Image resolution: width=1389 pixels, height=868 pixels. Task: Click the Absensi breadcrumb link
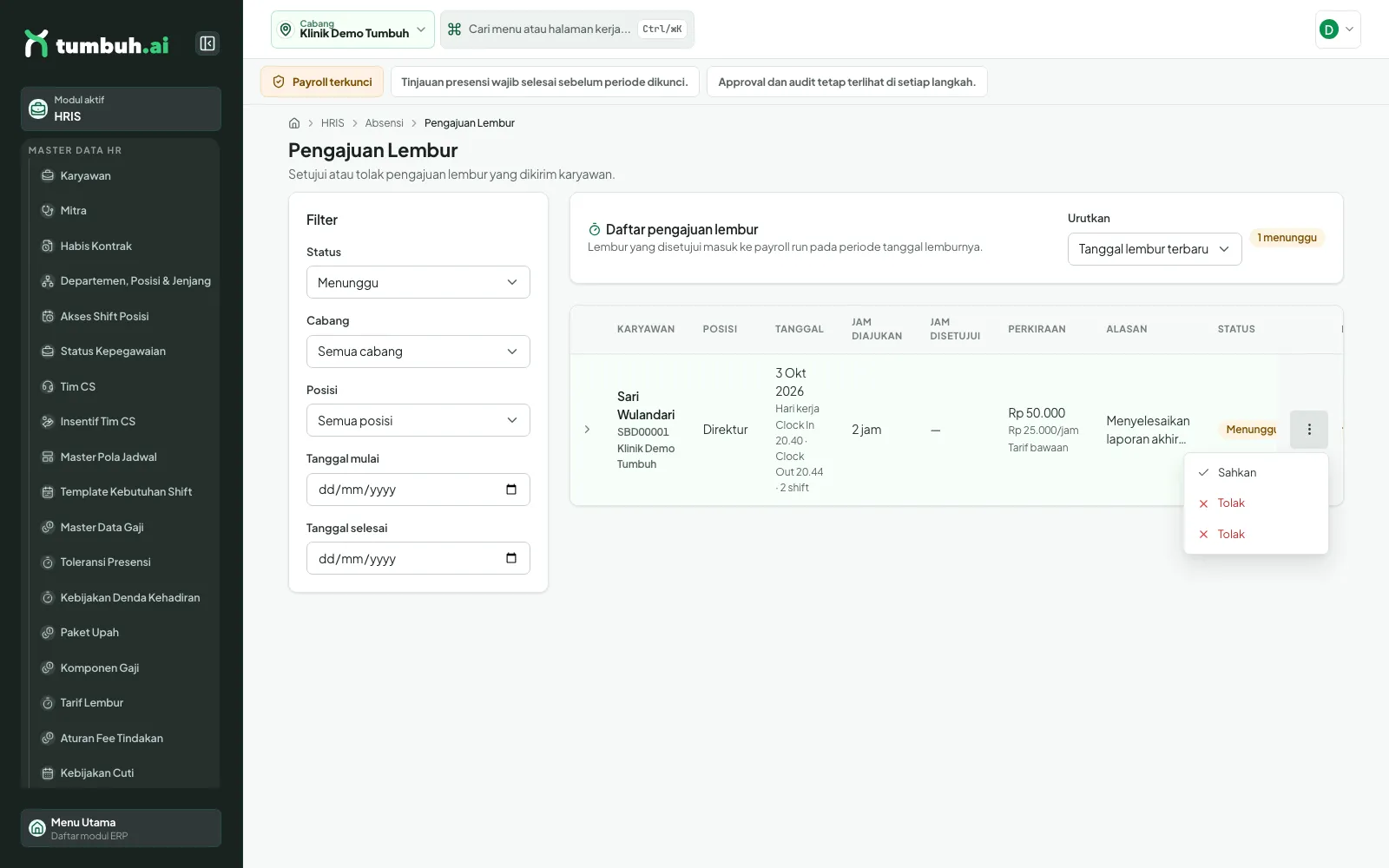[x=385, y=123]
